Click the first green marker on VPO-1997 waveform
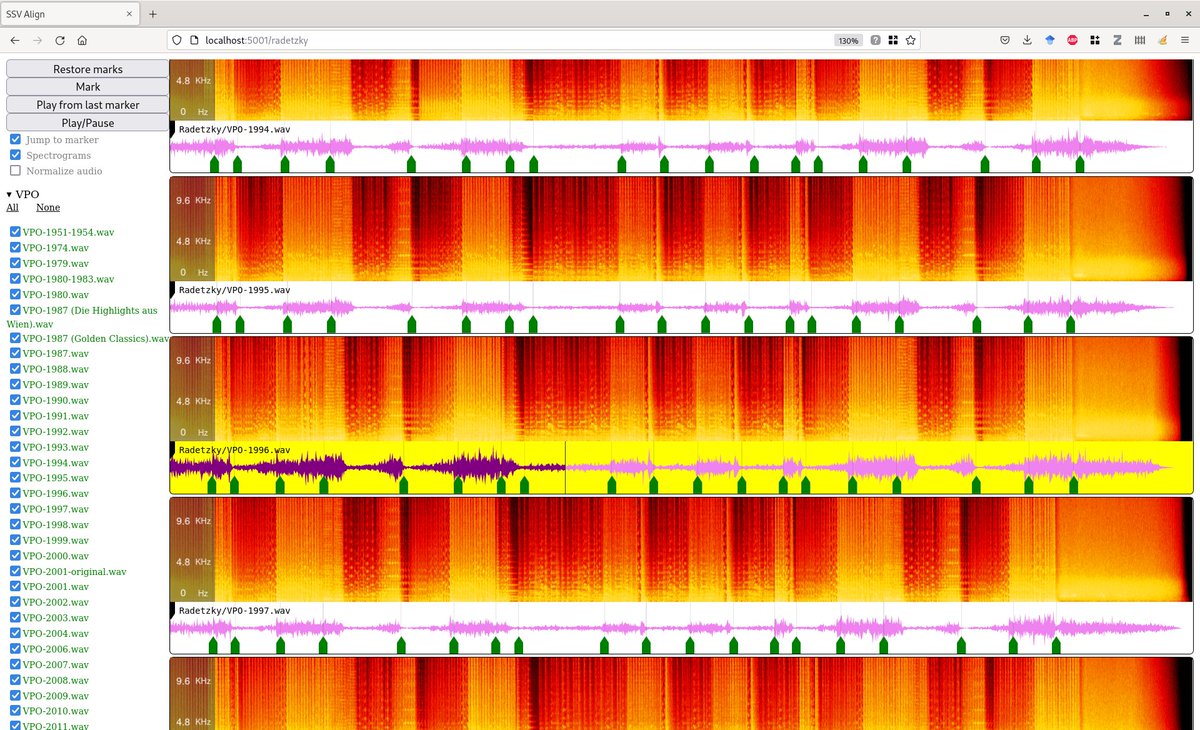This screenshot has height=730, width=1200. [213, 645]
